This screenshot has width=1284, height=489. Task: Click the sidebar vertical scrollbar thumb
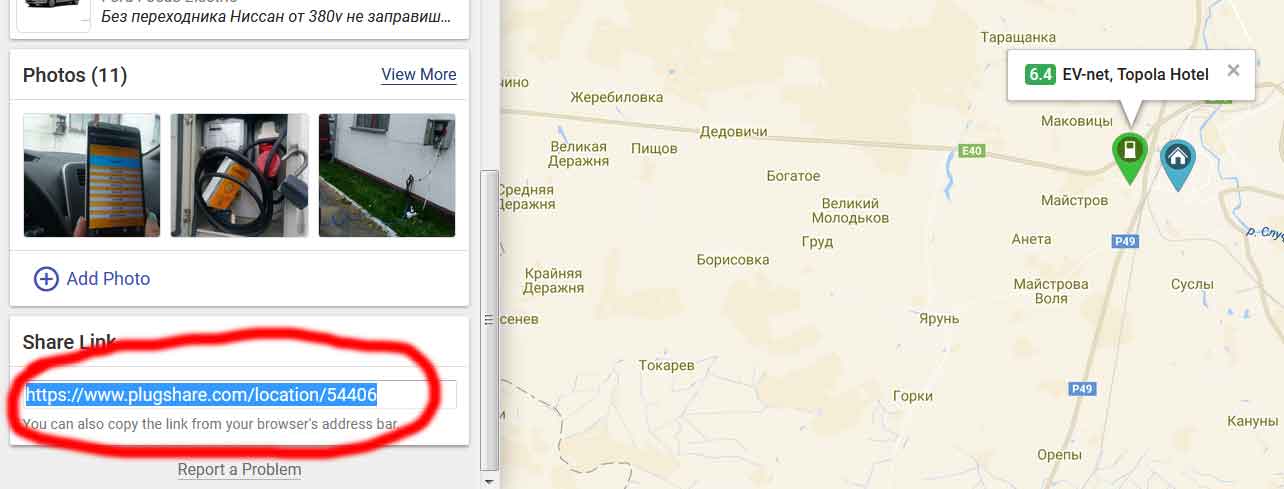(489, 319)
